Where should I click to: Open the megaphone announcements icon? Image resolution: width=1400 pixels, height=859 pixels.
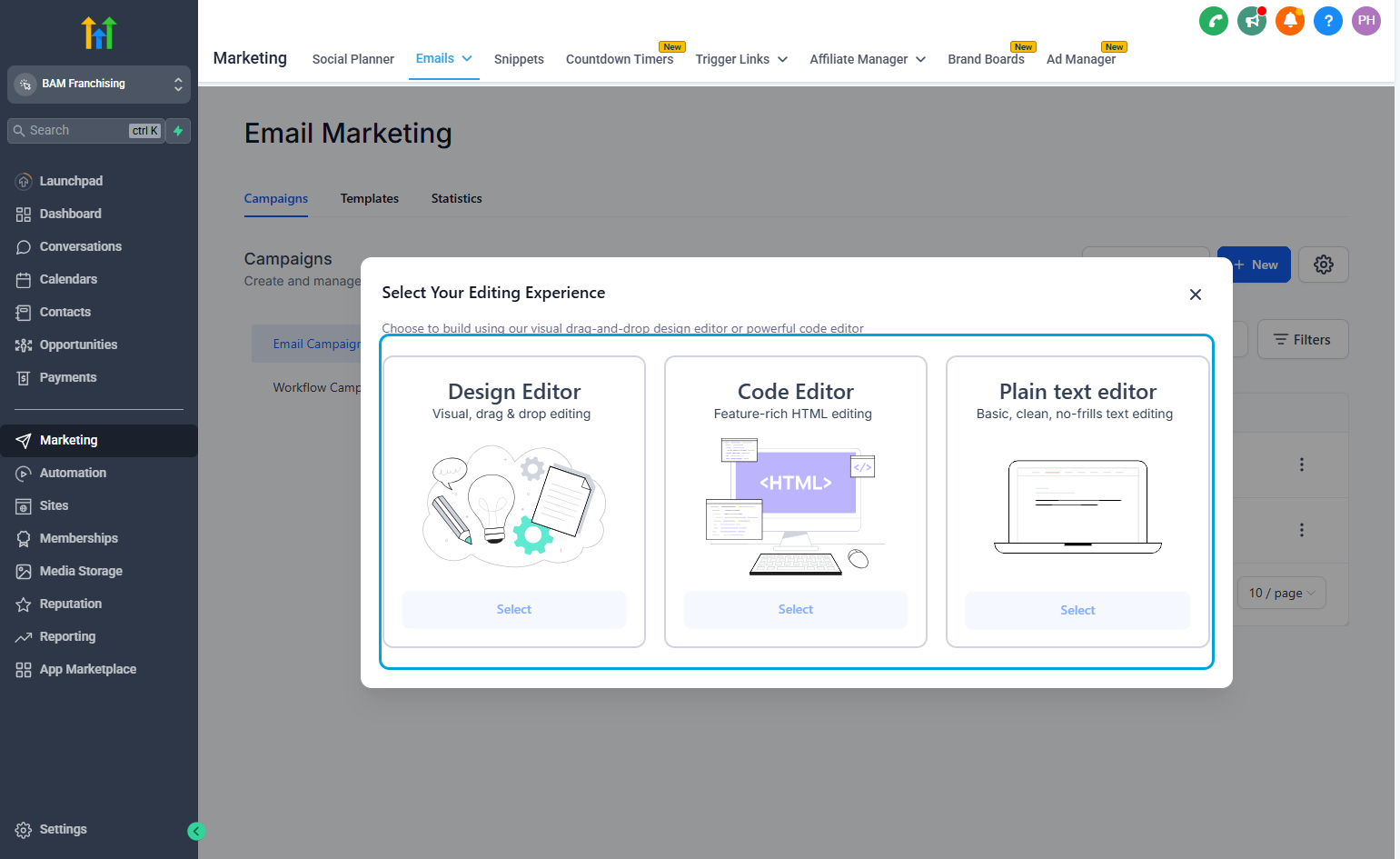click(x=1252, y=21)
